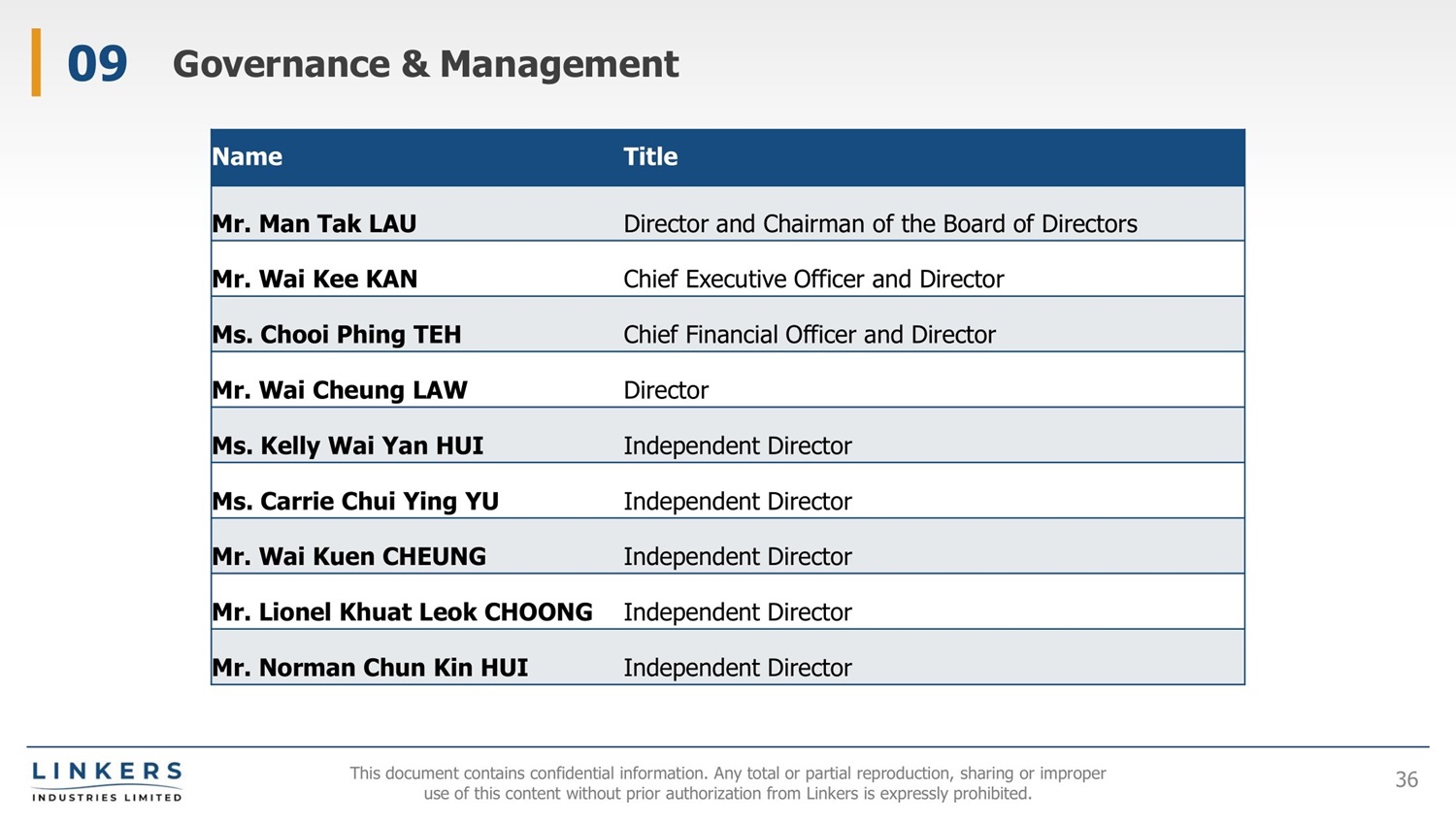The width and height of the screenshot is (1456, 823).
Task: Click the Linkers Industries Limited logo
Action: tap(107, 781)
